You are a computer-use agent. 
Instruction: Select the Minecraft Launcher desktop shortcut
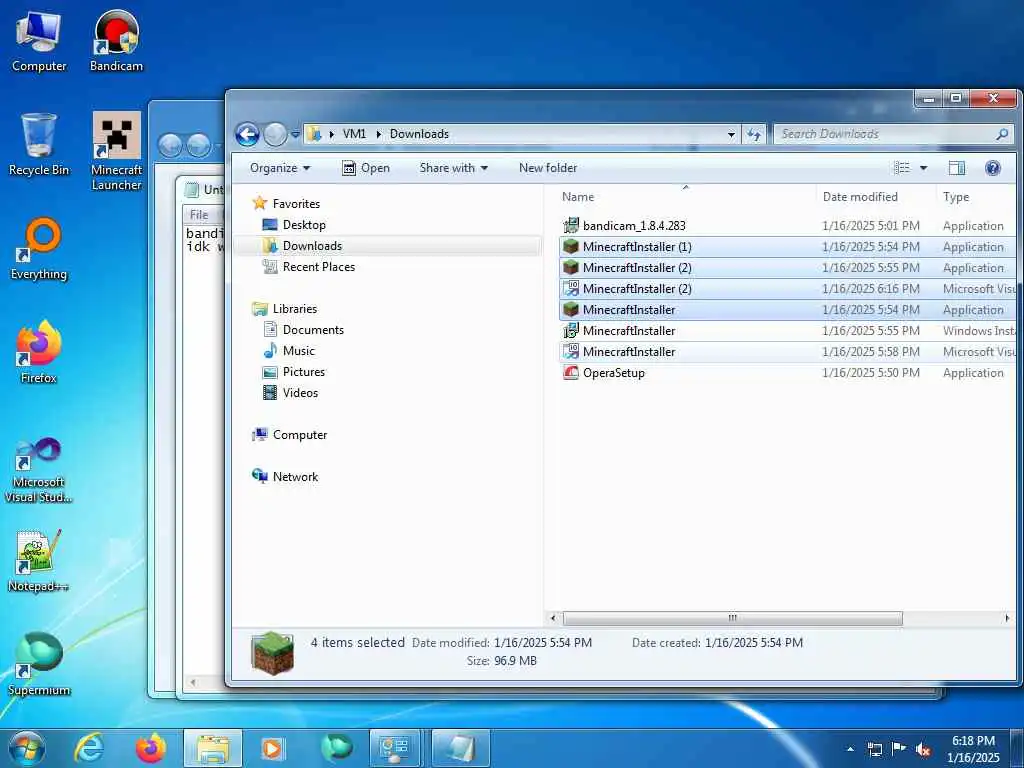[116, 152]
